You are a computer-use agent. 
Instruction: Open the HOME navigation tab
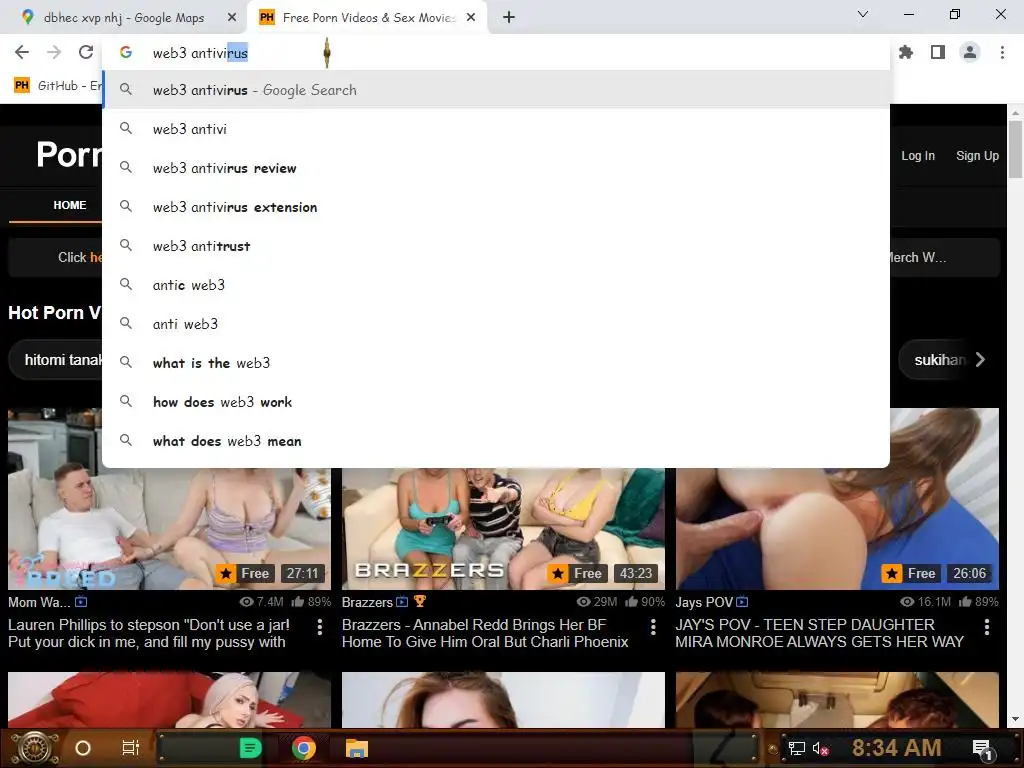[x=69, y=205]
